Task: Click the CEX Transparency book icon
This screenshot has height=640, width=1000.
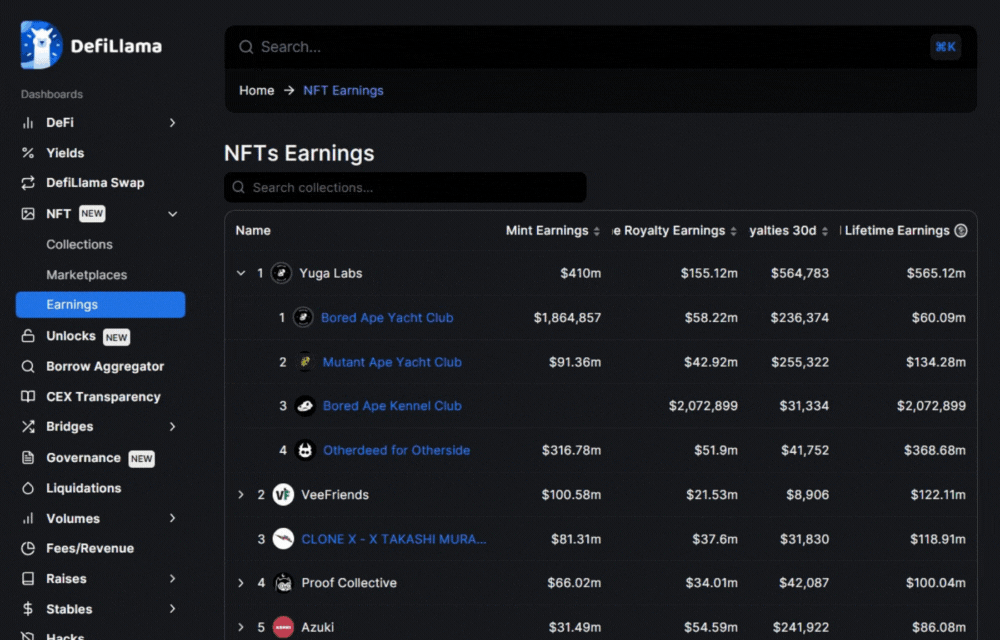Action: tap(28, 396)
